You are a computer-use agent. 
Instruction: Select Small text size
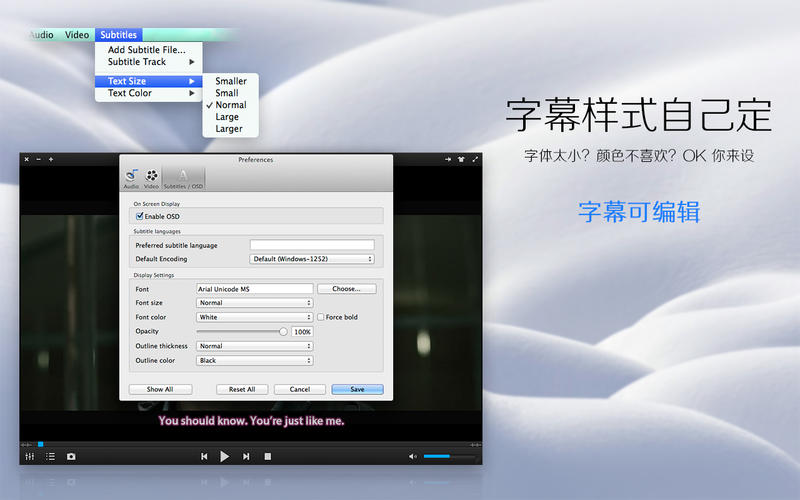[231, 93]
